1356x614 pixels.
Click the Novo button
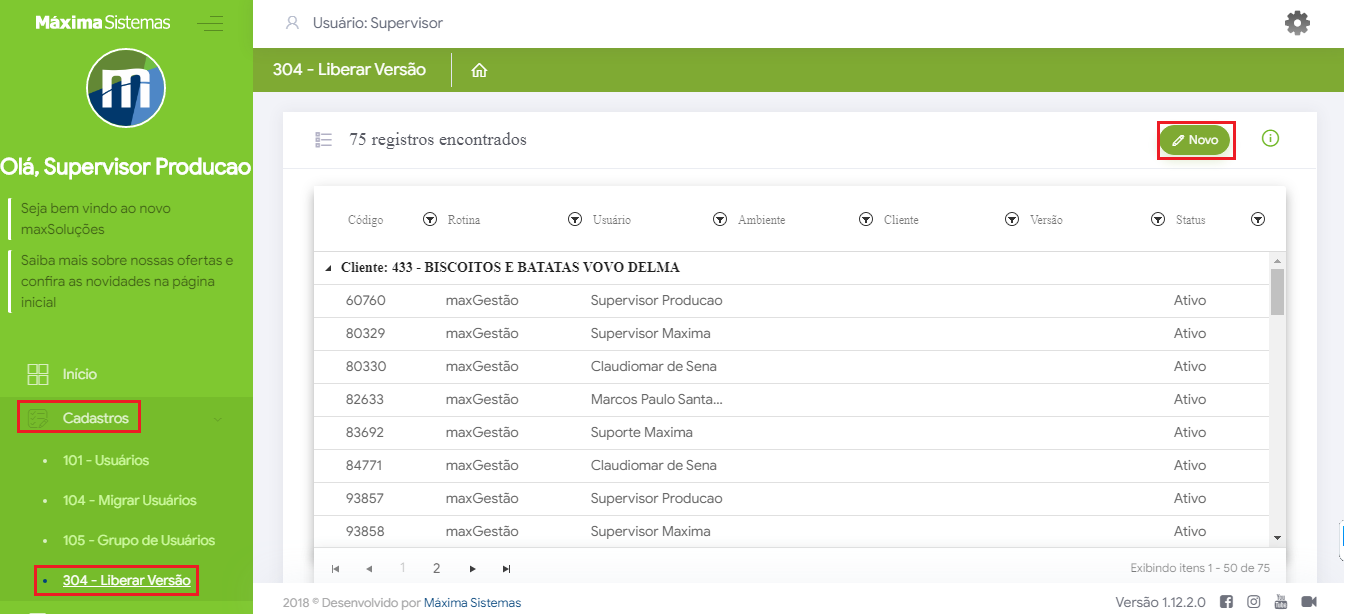click(x=1195, y=140)
